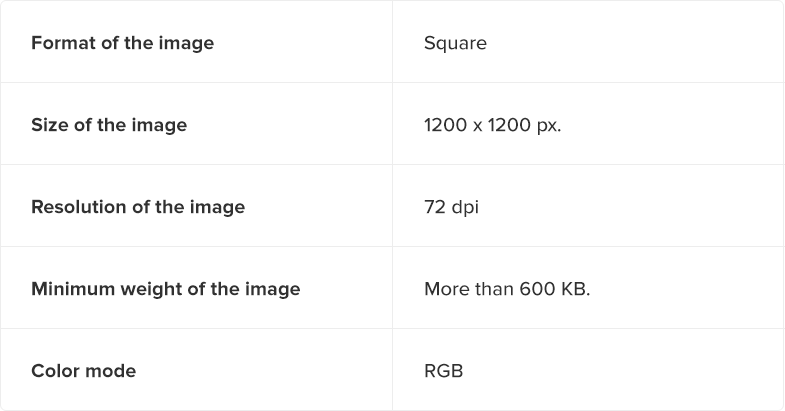The height and width of the screenshot is (411, 785).
Task: Click the 'Resolution of the image' label
Action: [138, 207]
